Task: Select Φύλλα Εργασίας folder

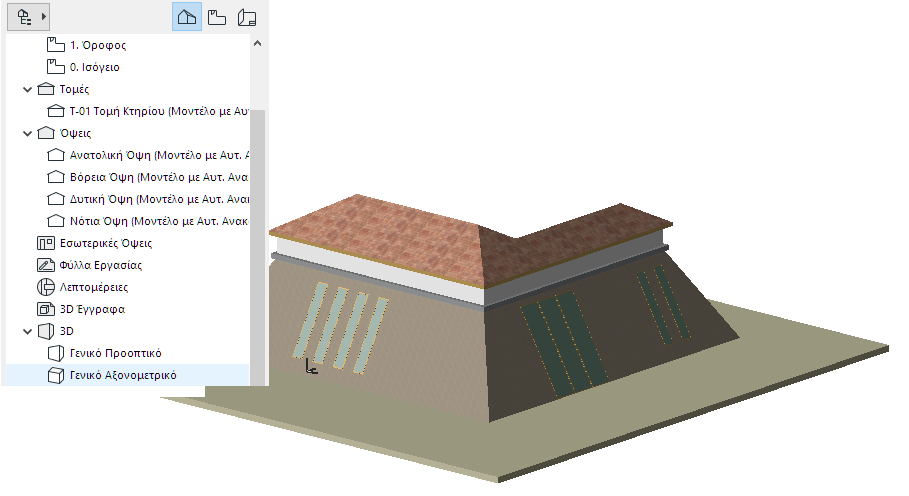Action: click(101, 265)
